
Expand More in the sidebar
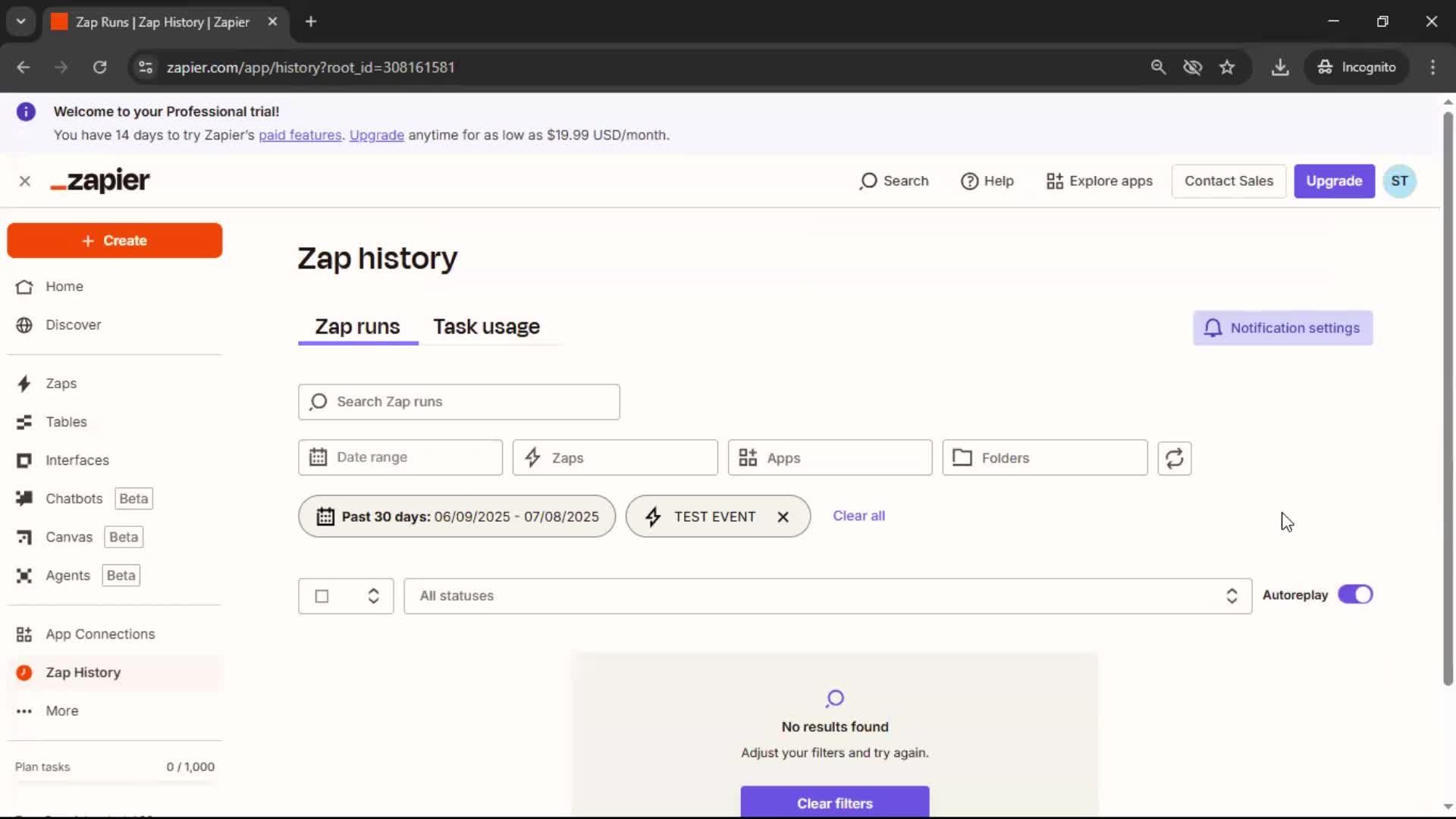(x=115, y=711)
